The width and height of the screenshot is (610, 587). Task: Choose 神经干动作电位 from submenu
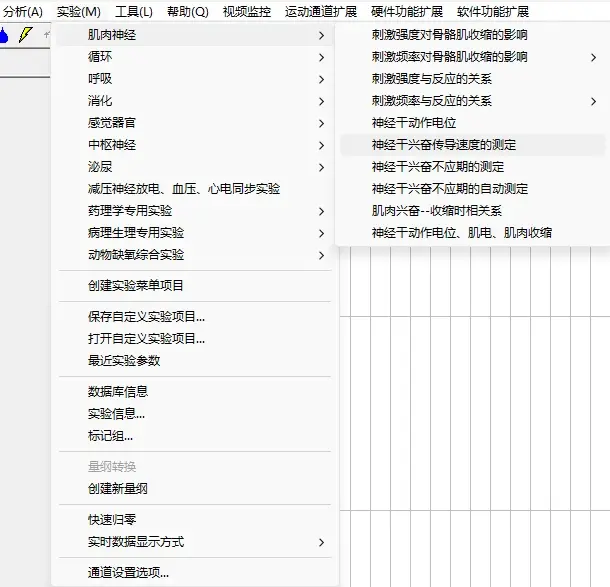coord(413,123)
